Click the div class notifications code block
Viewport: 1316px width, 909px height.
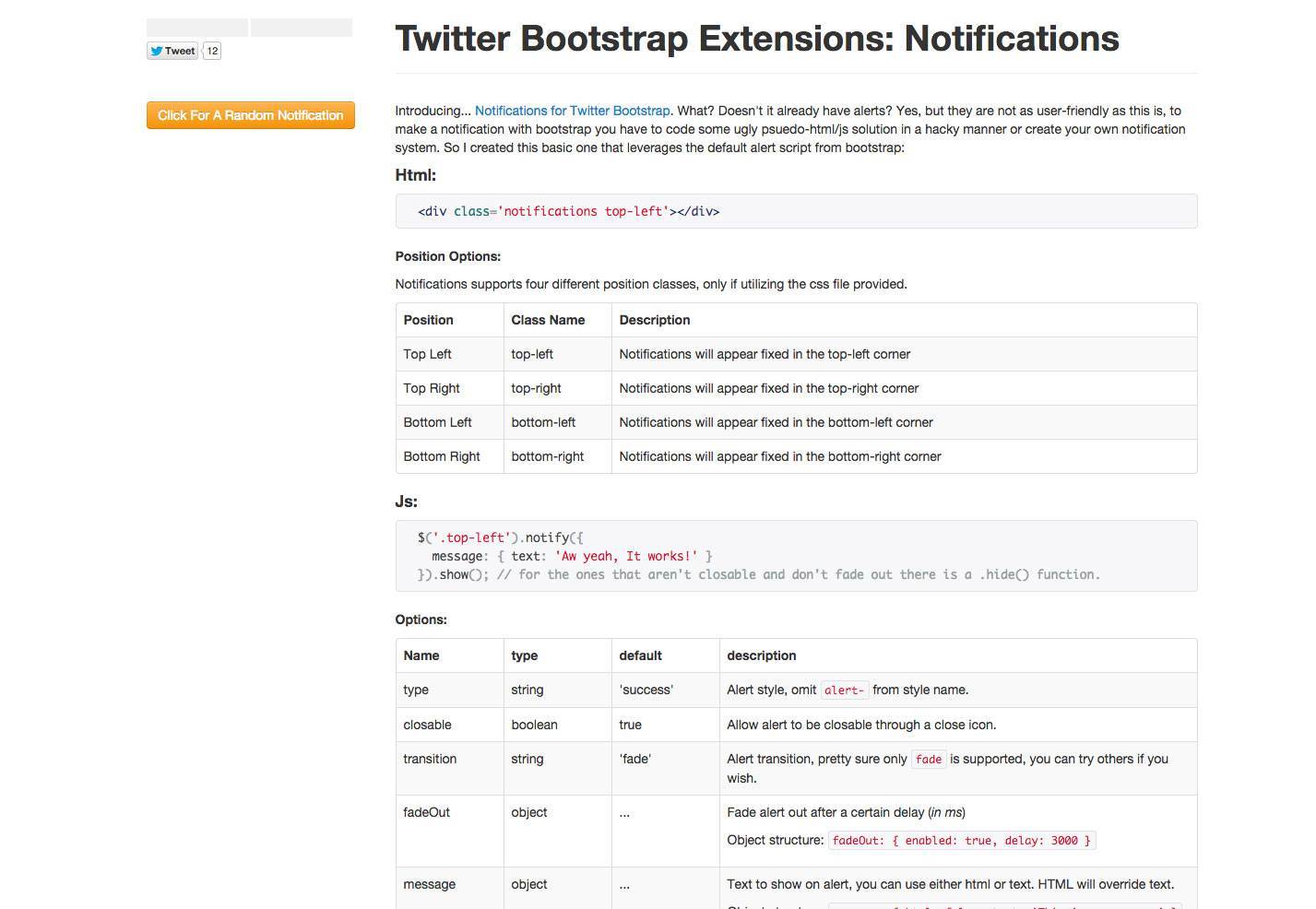click(x=796, y=211)
